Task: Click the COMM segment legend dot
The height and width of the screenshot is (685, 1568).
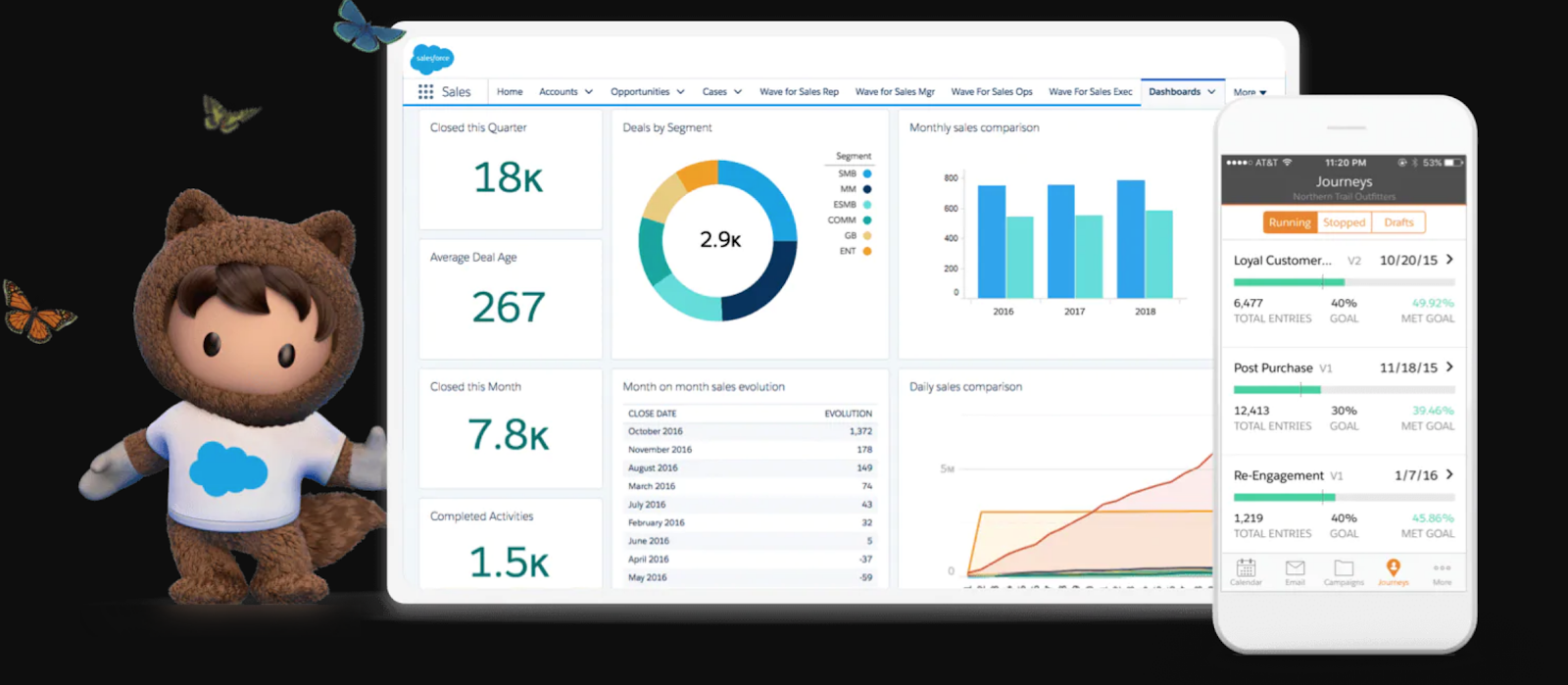Action: (x=867, y=220)
